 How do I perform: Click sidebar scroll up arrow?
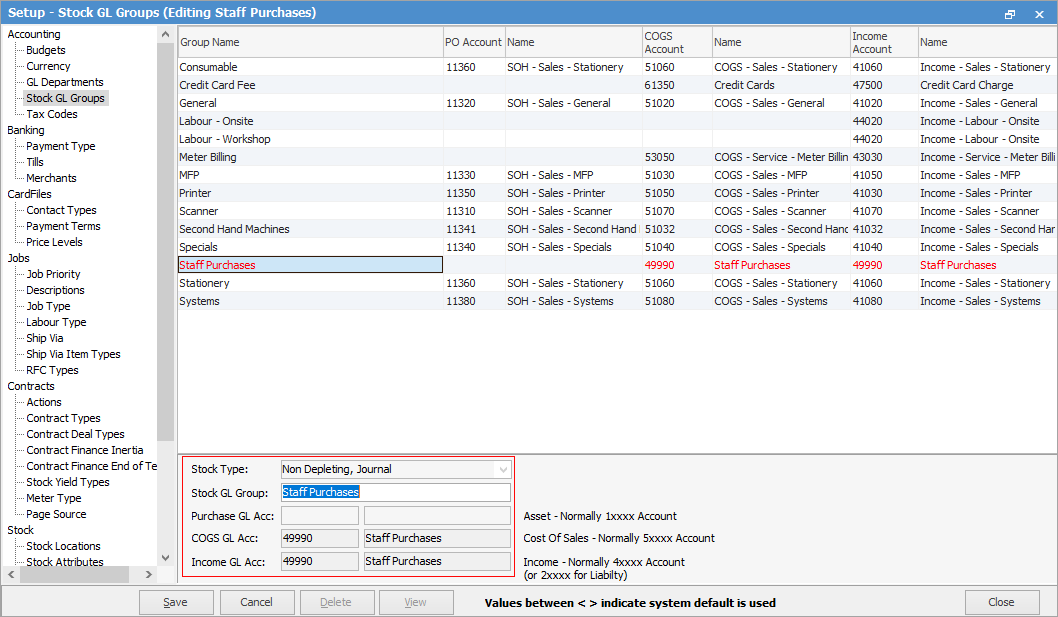(x=165, y=34)
